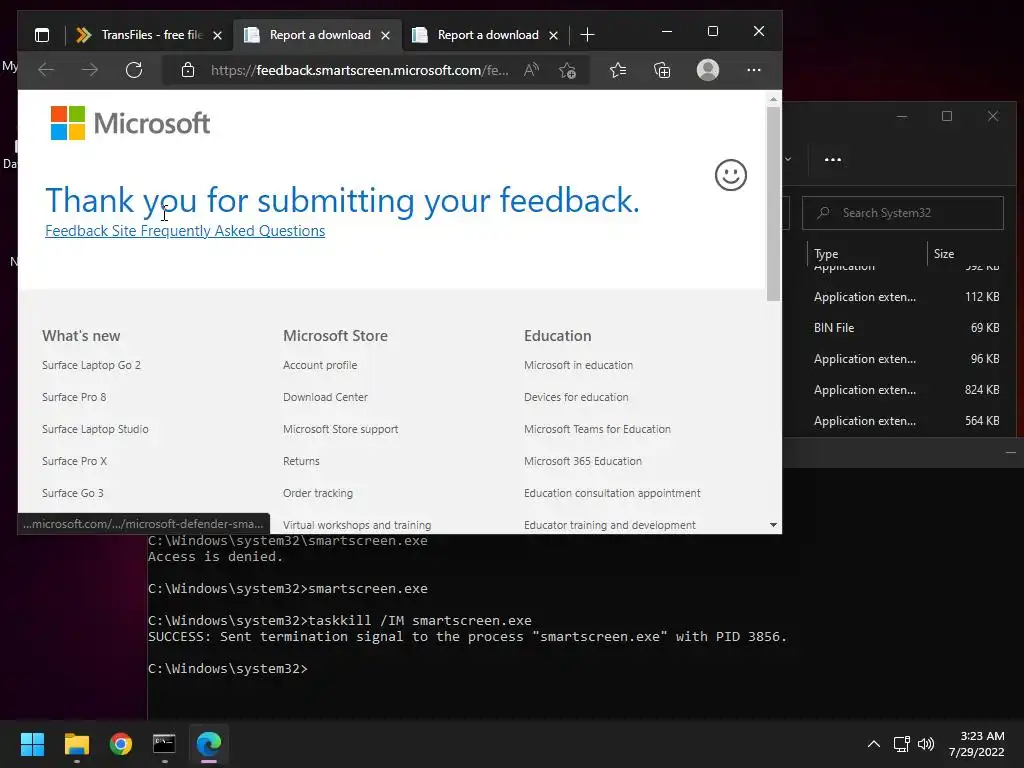Add this page to favorites
The image size is (1024, 768).
568,70
